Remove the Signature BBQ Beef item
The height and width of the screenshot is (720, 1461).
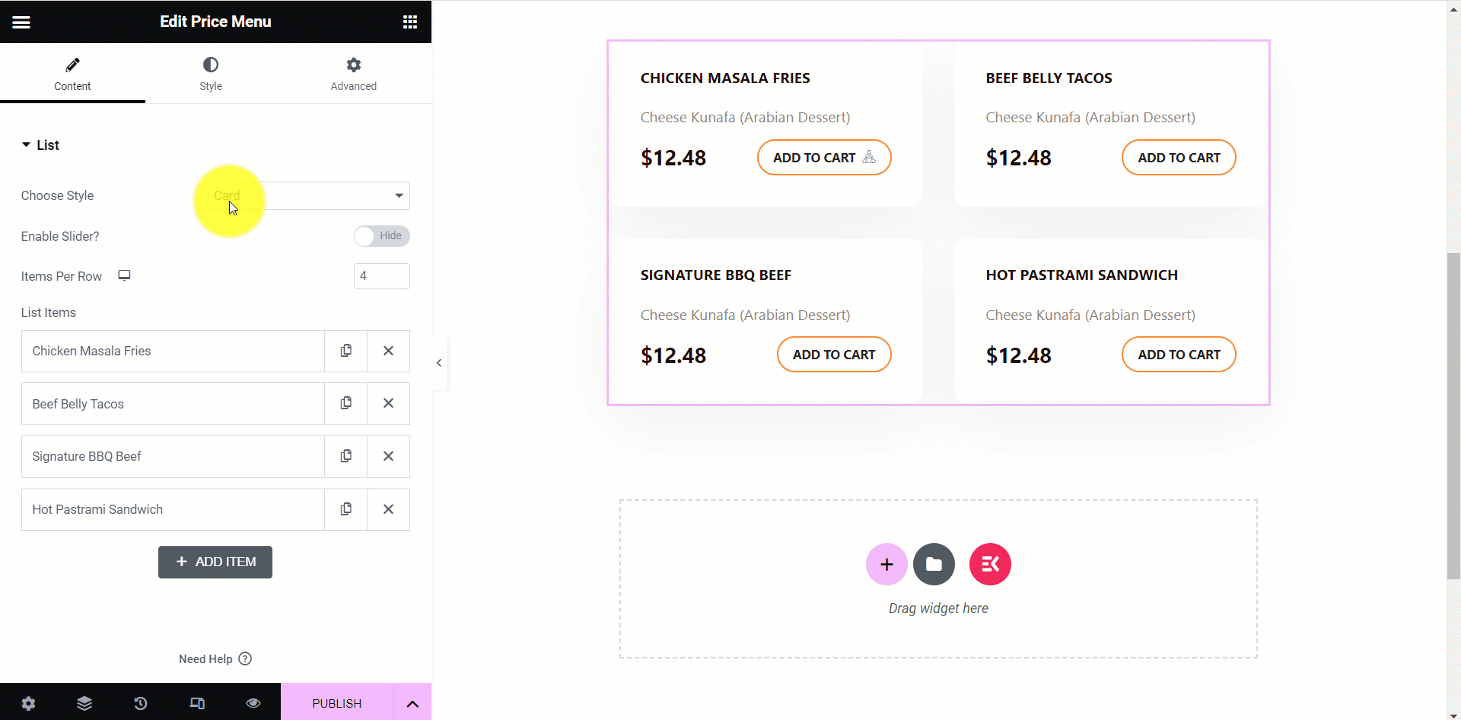pos(388,456)
